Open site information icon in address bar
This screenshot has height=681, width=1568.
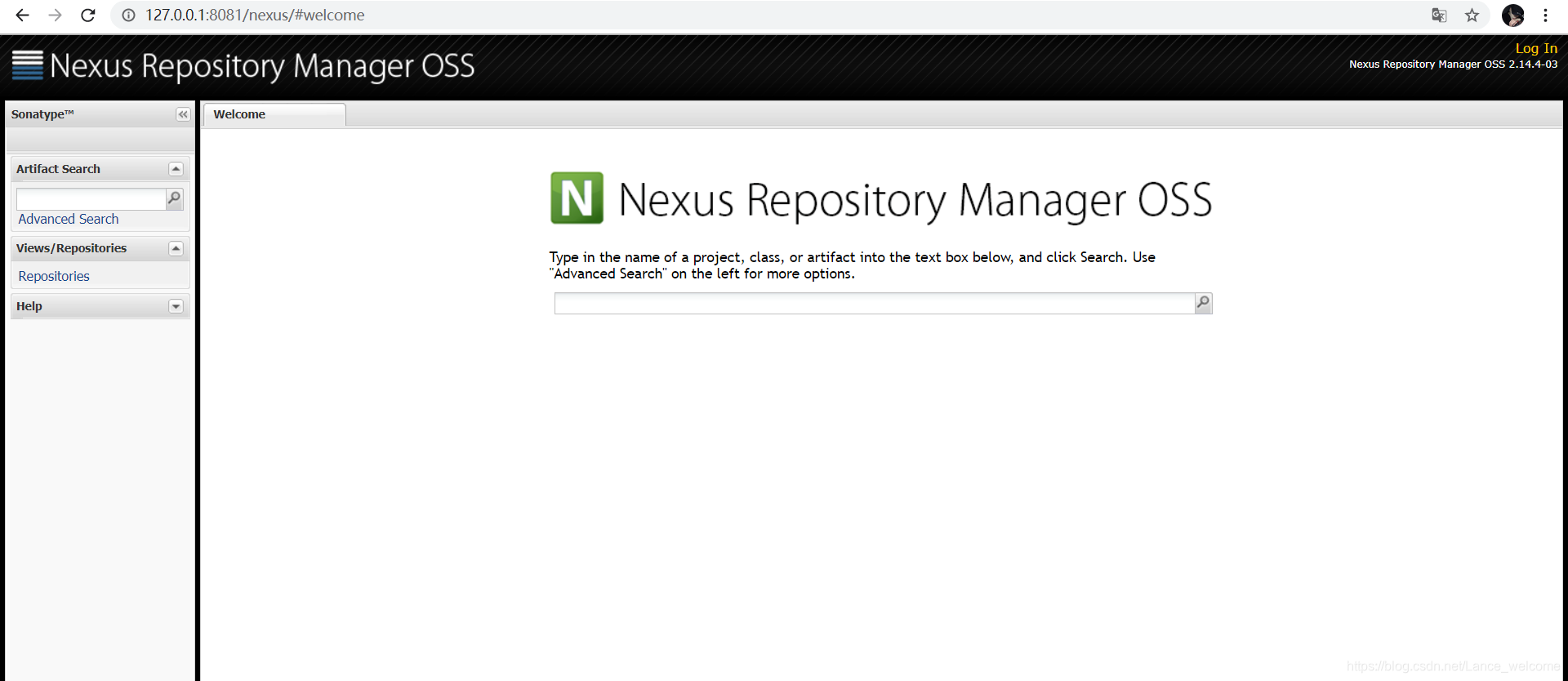[128, 16]
